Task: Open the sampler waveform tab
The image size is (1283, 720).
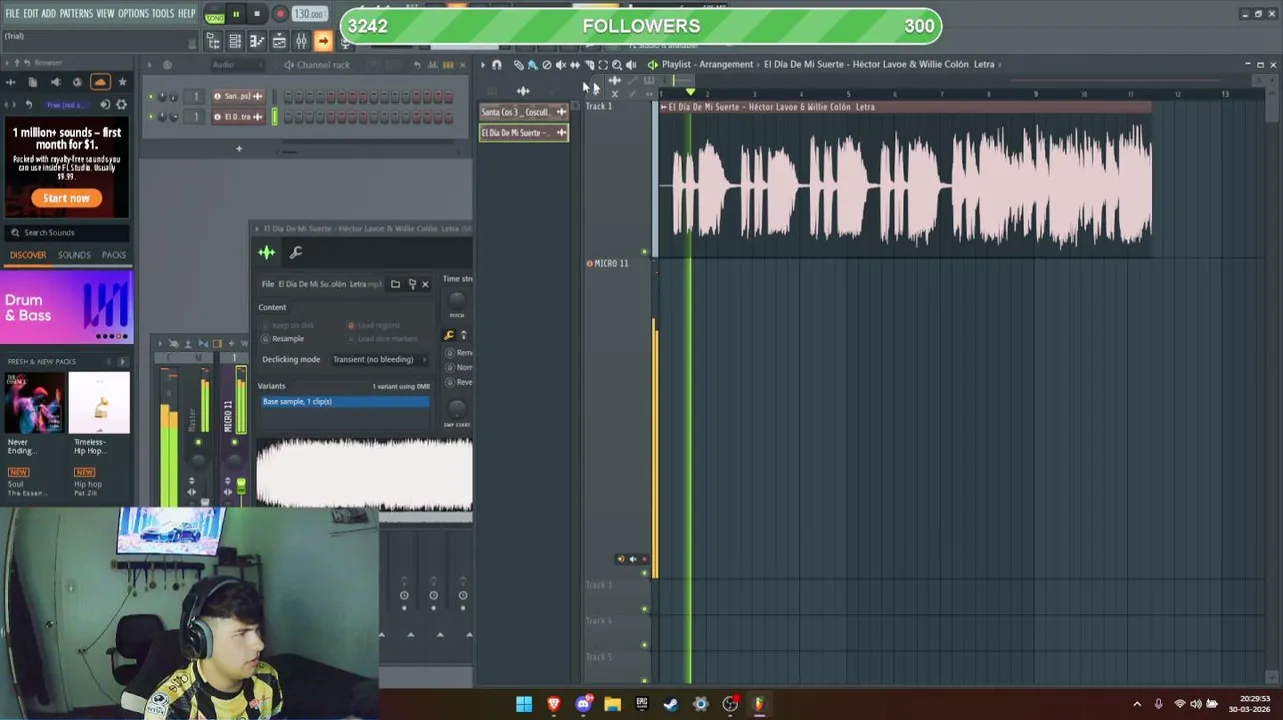Action: click(x=266, y=253)
